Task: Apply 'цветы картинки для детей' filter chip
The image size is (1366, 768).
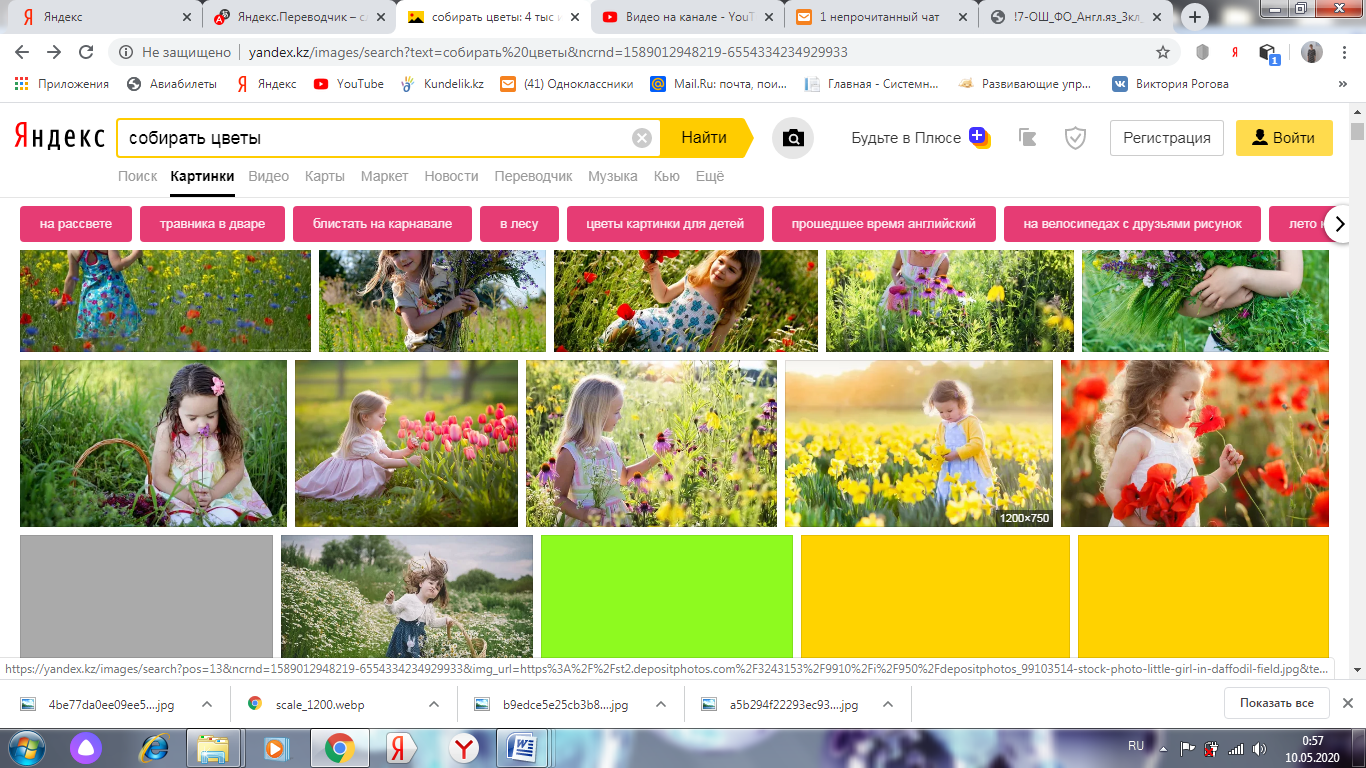Action: click(665, 224)
